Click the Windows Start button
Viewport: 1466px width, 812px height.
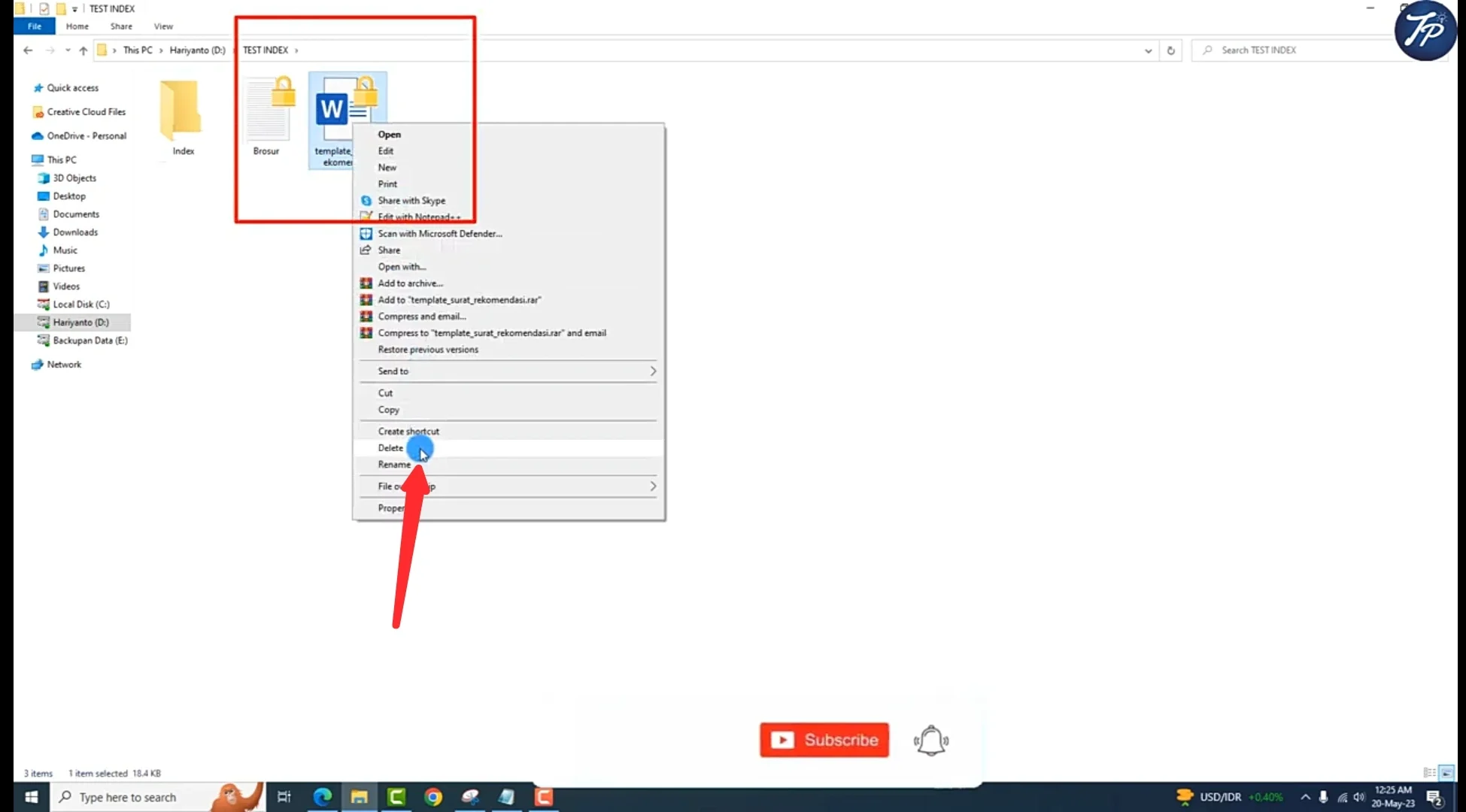(31, 797)
